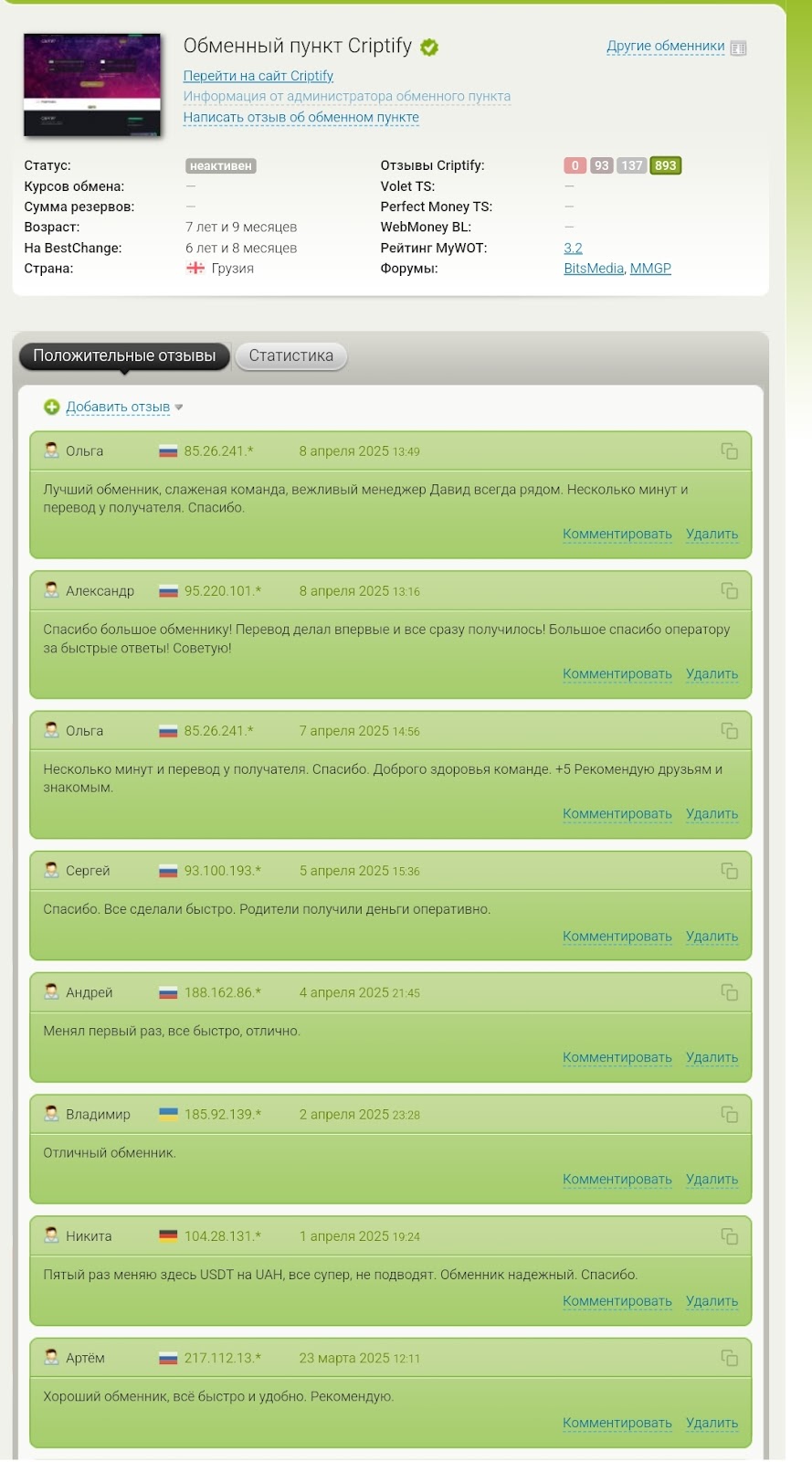This screenshot has width=812, height=1462.
Task: Click the verified checkmark badge next to Criptify
Action: pos(429,48)
